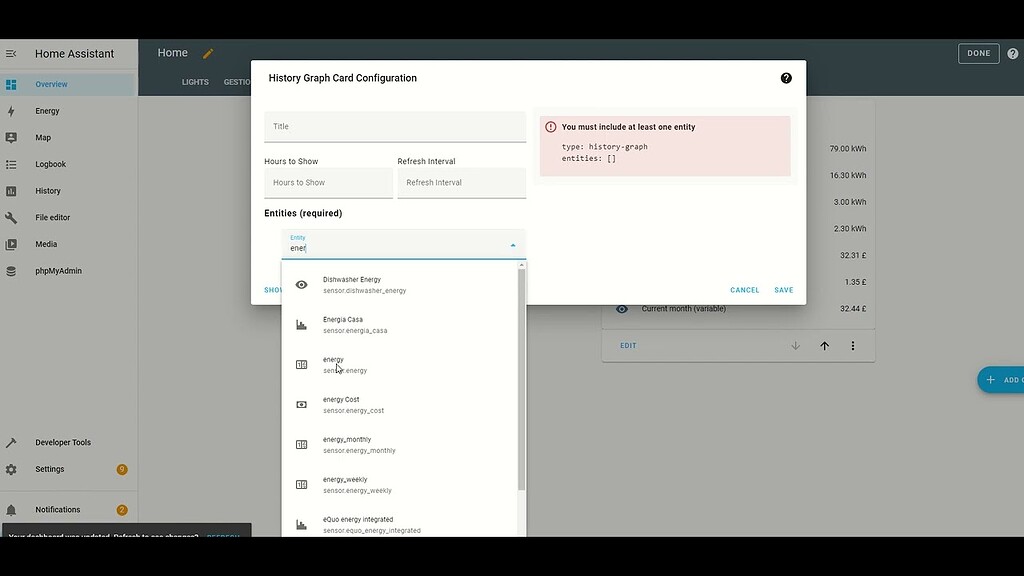
Task: Open dialog help with question mark icon
Action: click(x=787, y=77)
